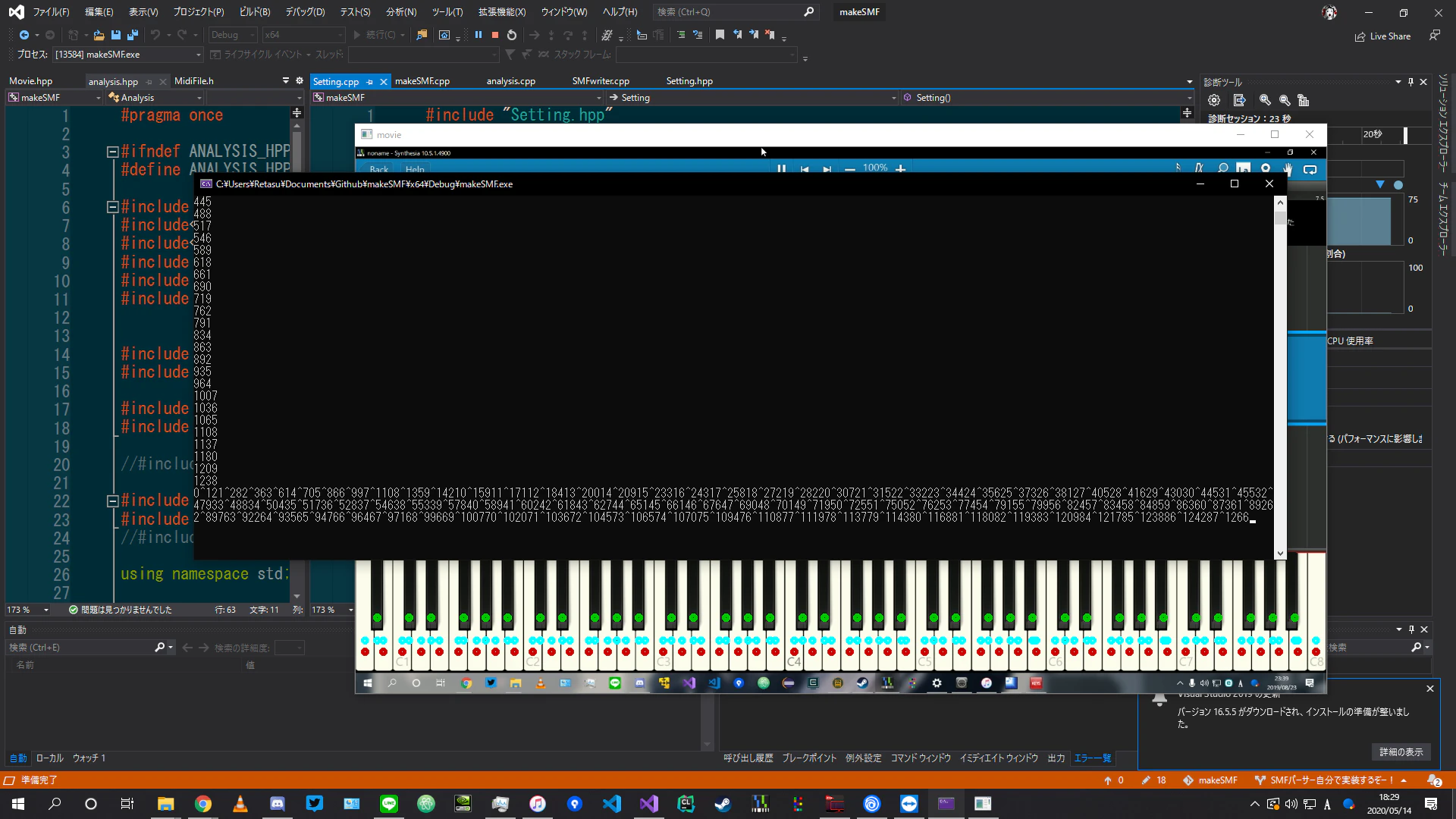The width and height of the screenshot is (1456, 819).
Task: Open the MidiFile.h tab
Action: pos(194,81)
